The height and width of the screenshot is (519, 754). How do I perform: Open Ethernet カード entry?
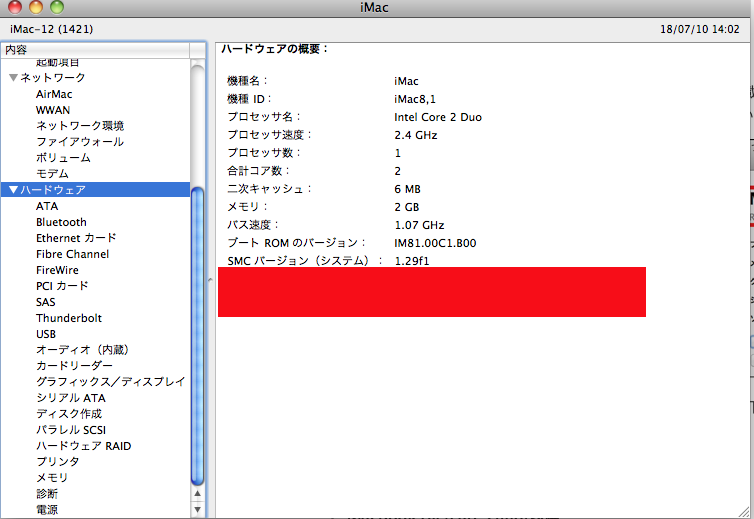[x=76, y=238]
